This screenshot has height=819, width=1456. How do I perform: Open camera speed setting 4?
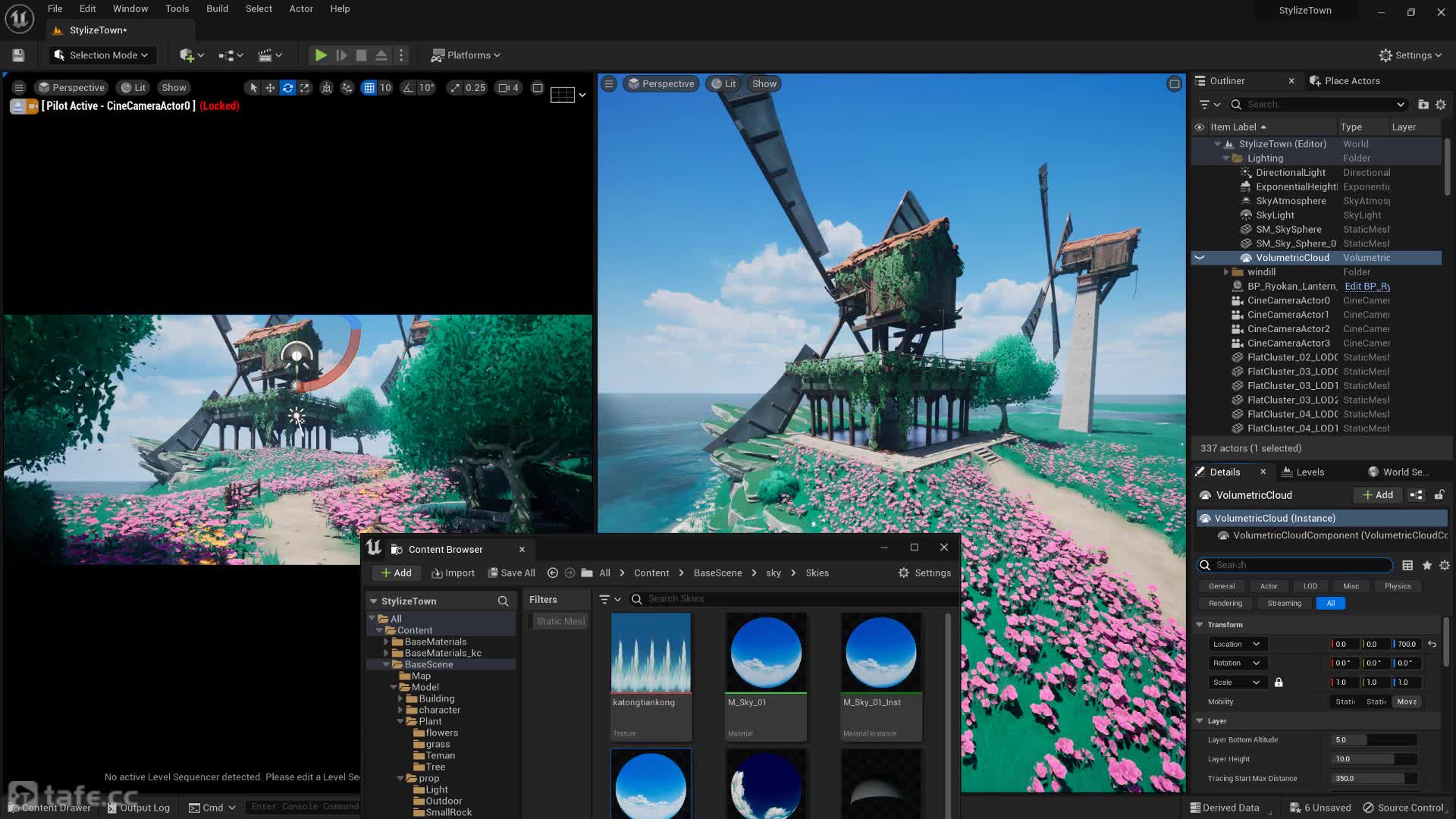(509, 88)
